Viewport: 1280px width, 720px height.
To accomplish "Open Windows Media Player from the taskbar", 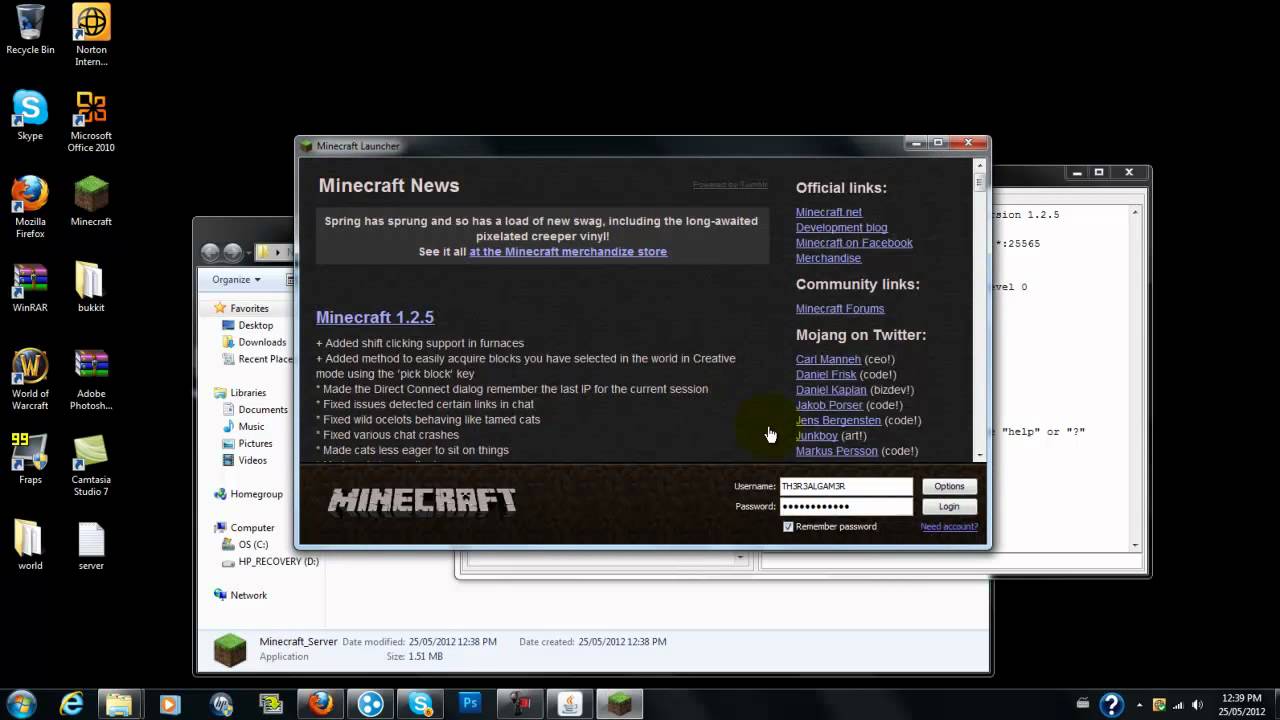I will pyautogui.click(x=169, y=704).
